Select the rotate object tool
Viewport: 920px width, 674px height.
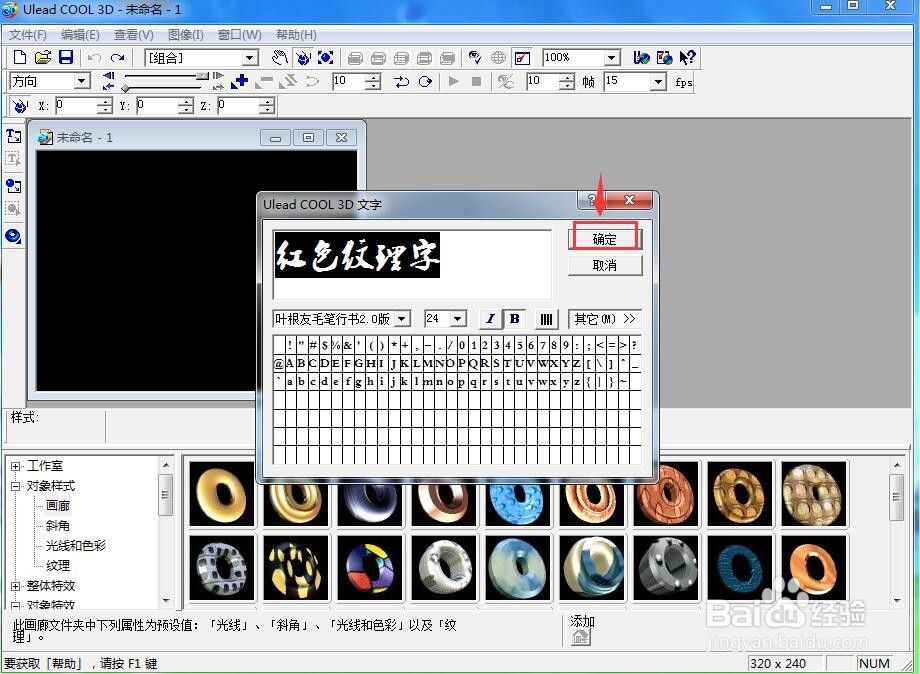(303, 57)
